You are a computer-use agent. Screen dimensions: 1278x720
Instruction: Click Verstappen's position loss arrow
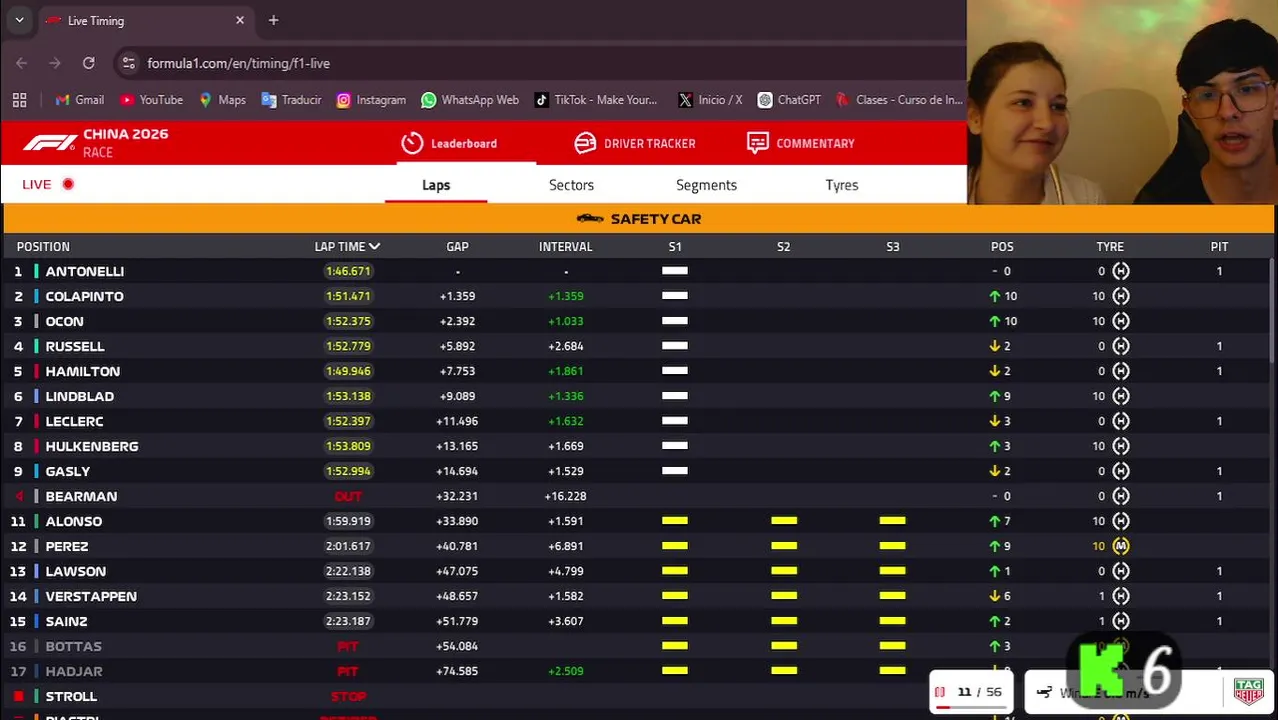[994, 596]
